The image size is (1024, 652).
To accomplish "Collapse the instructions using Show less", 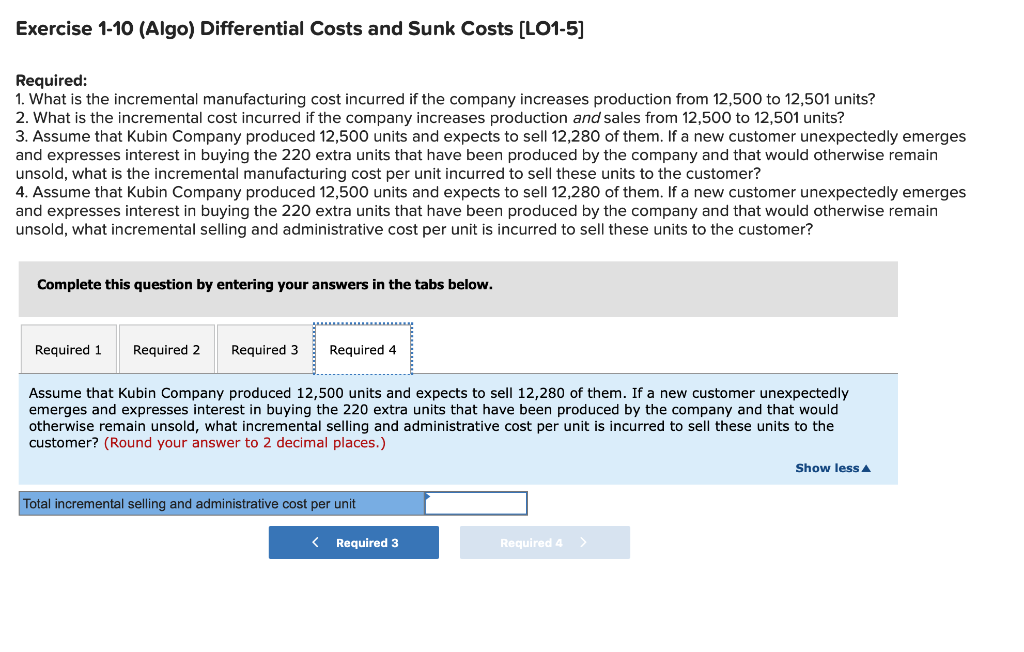I will [825, 467].
